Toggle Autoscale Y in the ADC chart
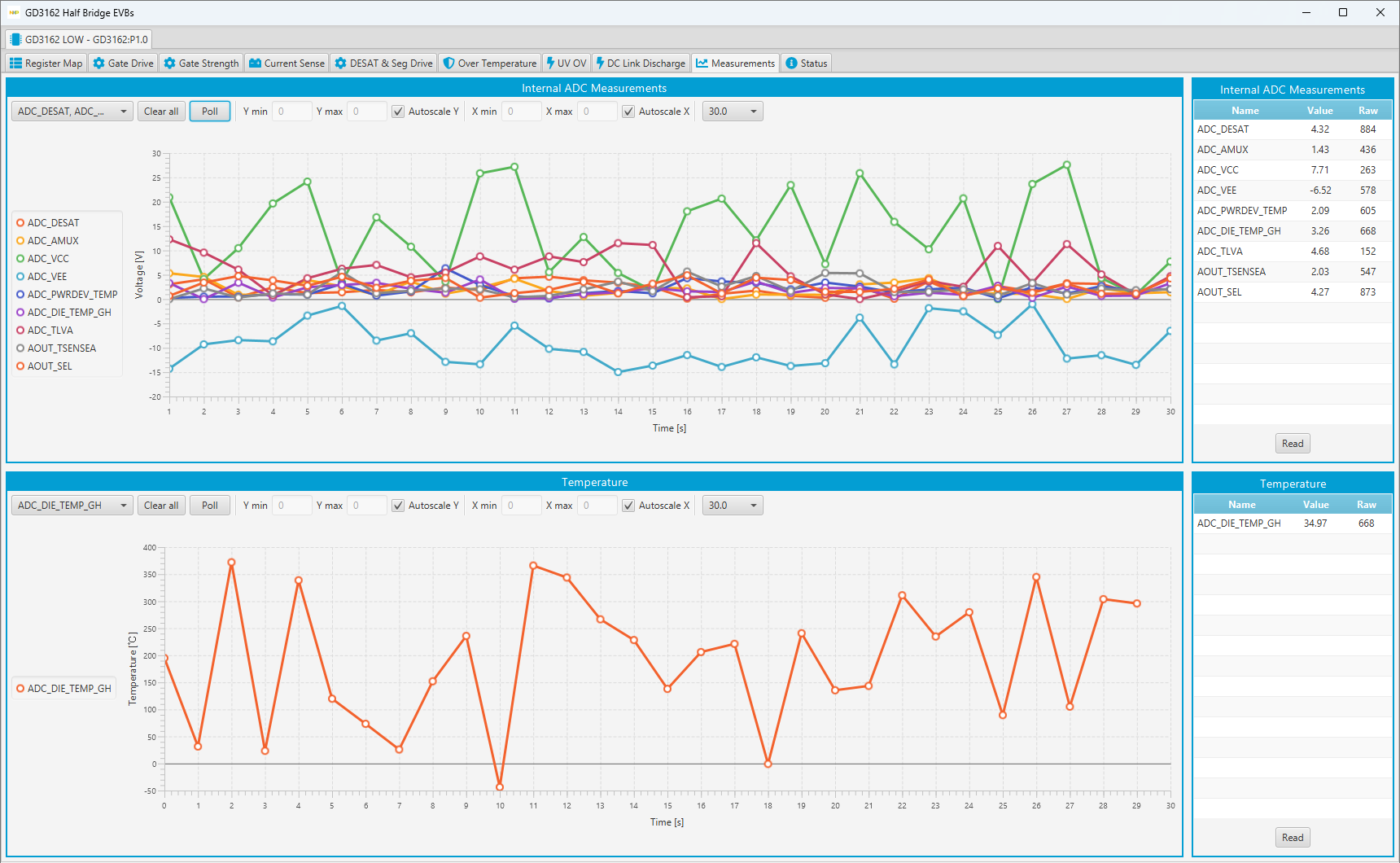The height and width of the screenshot is (863, 1400). [398, 112]
